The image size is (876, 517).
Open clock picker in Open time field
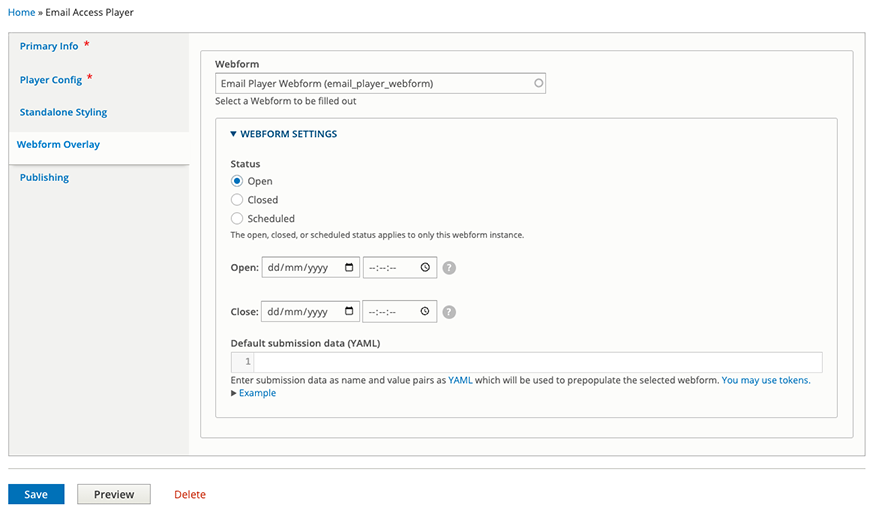[425, 267]
